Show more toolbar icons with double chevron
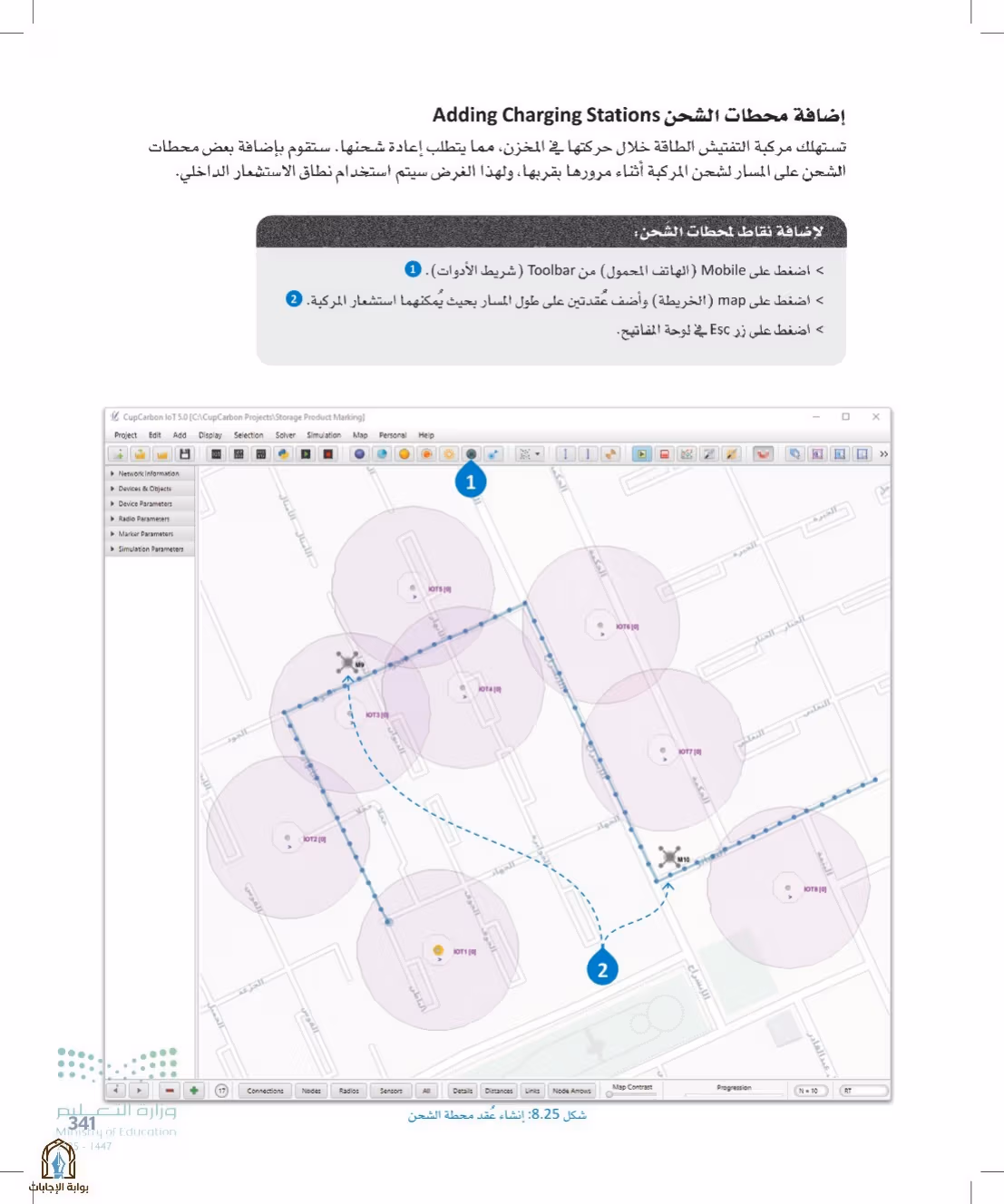The image size is (1004, 1204). [x=883, y=454]
